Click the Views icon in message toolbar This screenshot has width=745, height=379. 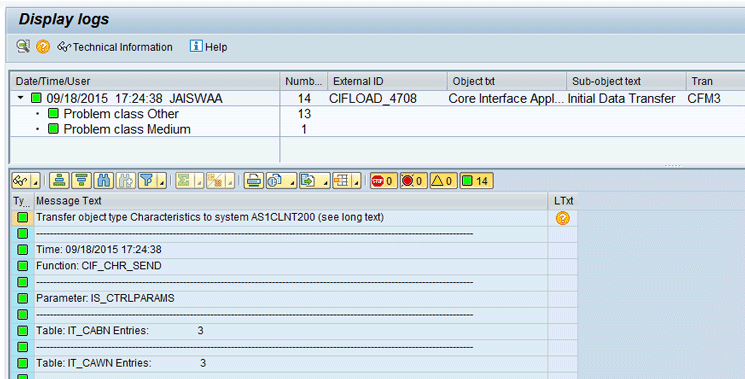[x=276, y=181]
